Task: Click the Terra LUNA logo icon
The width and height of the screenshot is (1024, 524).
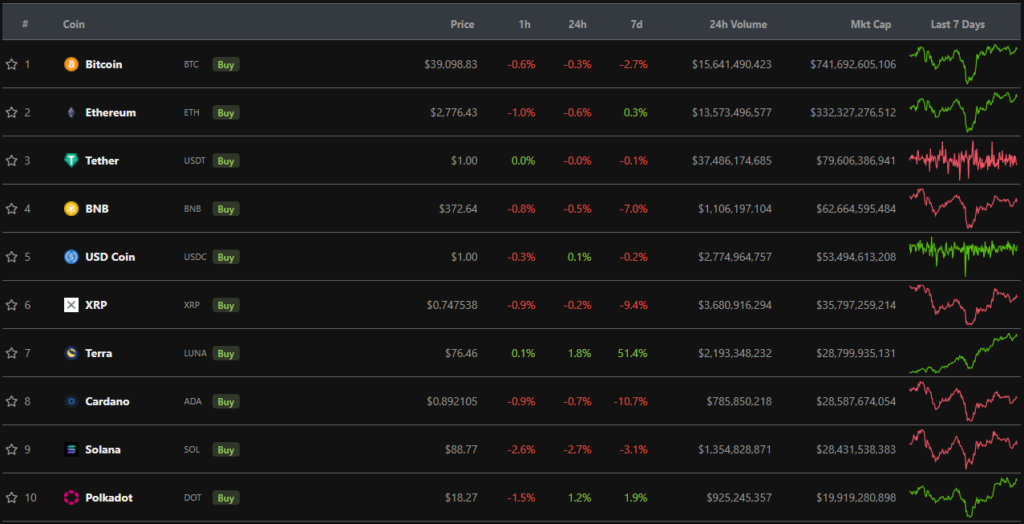Action: click(71, 353)
